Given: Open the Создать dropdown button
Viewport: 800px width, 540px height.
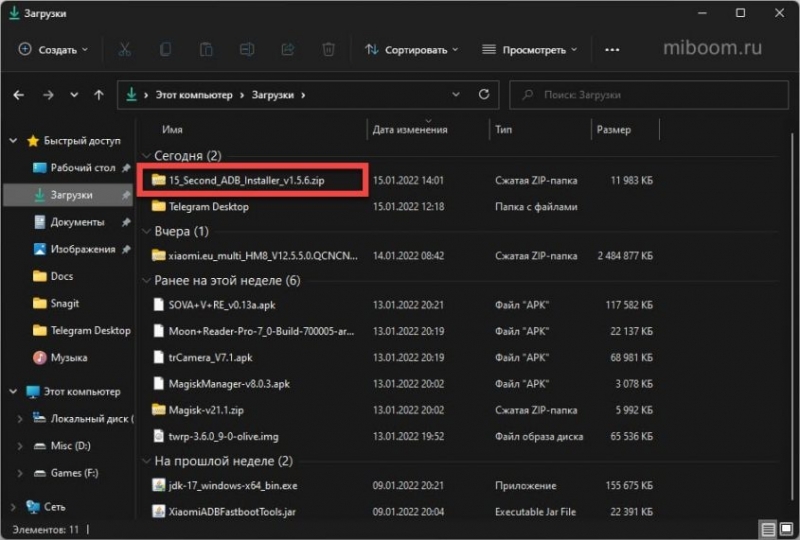Looking at the screenshot, I should [54, 50].
